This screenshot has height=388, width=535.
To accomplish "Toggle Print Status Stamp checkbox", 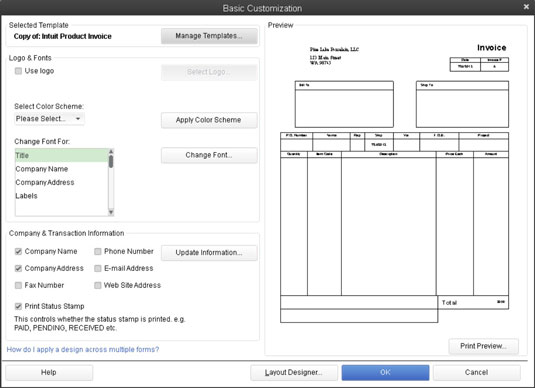I will (18, 306).
